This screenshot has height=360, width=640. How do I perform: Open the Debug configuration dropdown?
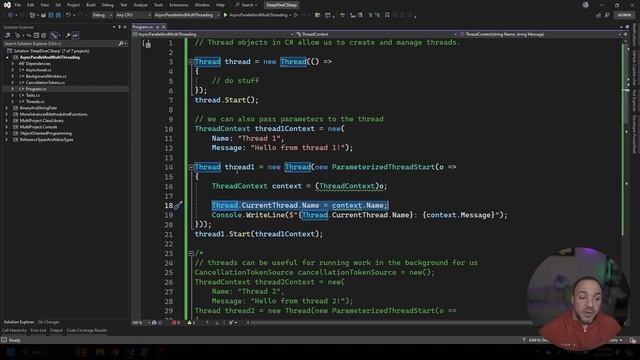coord(102,15)
